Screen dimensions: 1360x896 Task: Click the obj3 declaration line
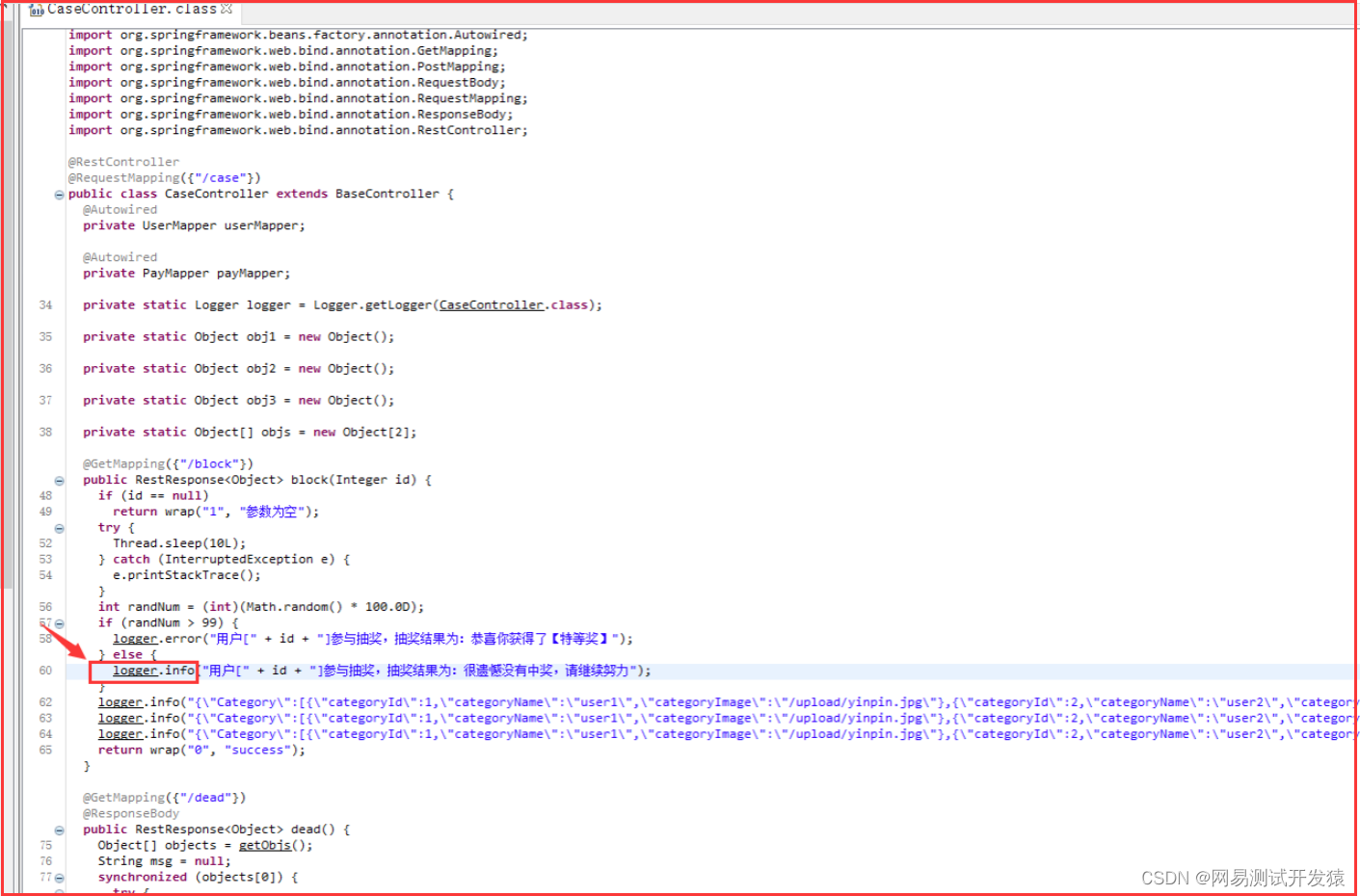coord(239,401)
